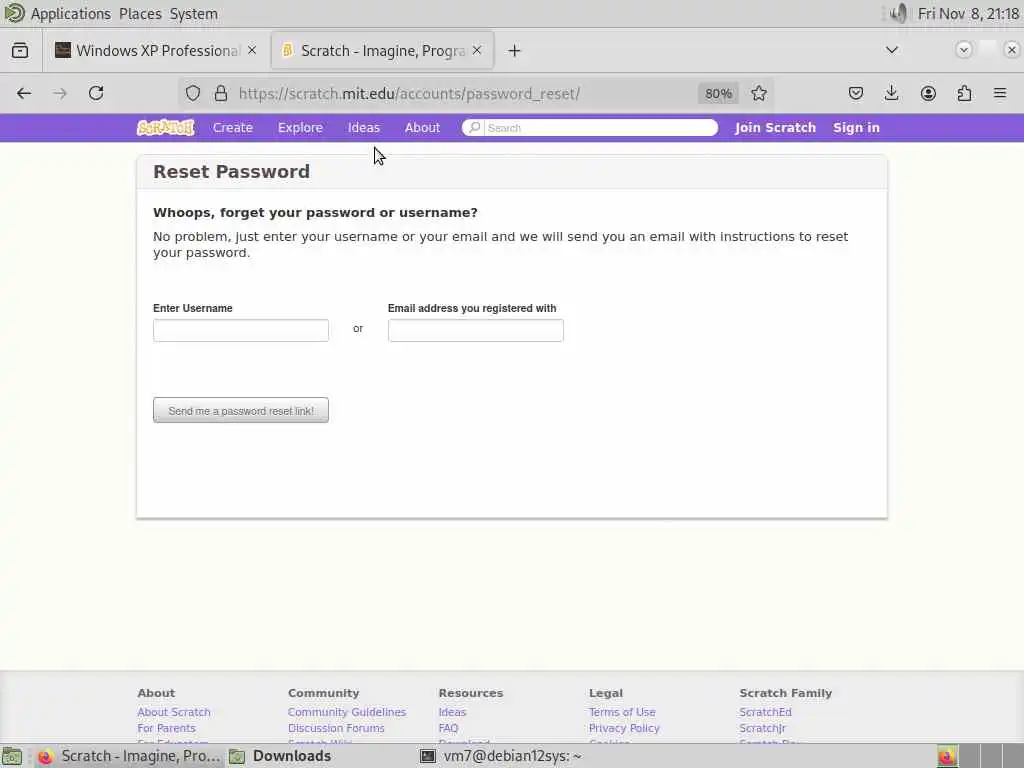Click the volume icon in system panel
Image resolution: width=1024 pixels, height=768 pixels.
(899, 13)
